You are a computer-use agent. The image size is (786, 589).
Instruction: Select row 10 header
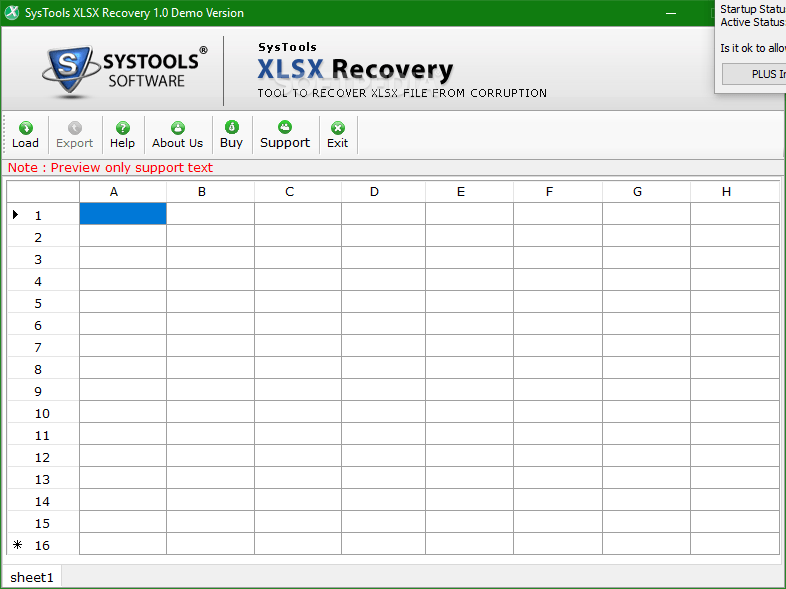43,412
